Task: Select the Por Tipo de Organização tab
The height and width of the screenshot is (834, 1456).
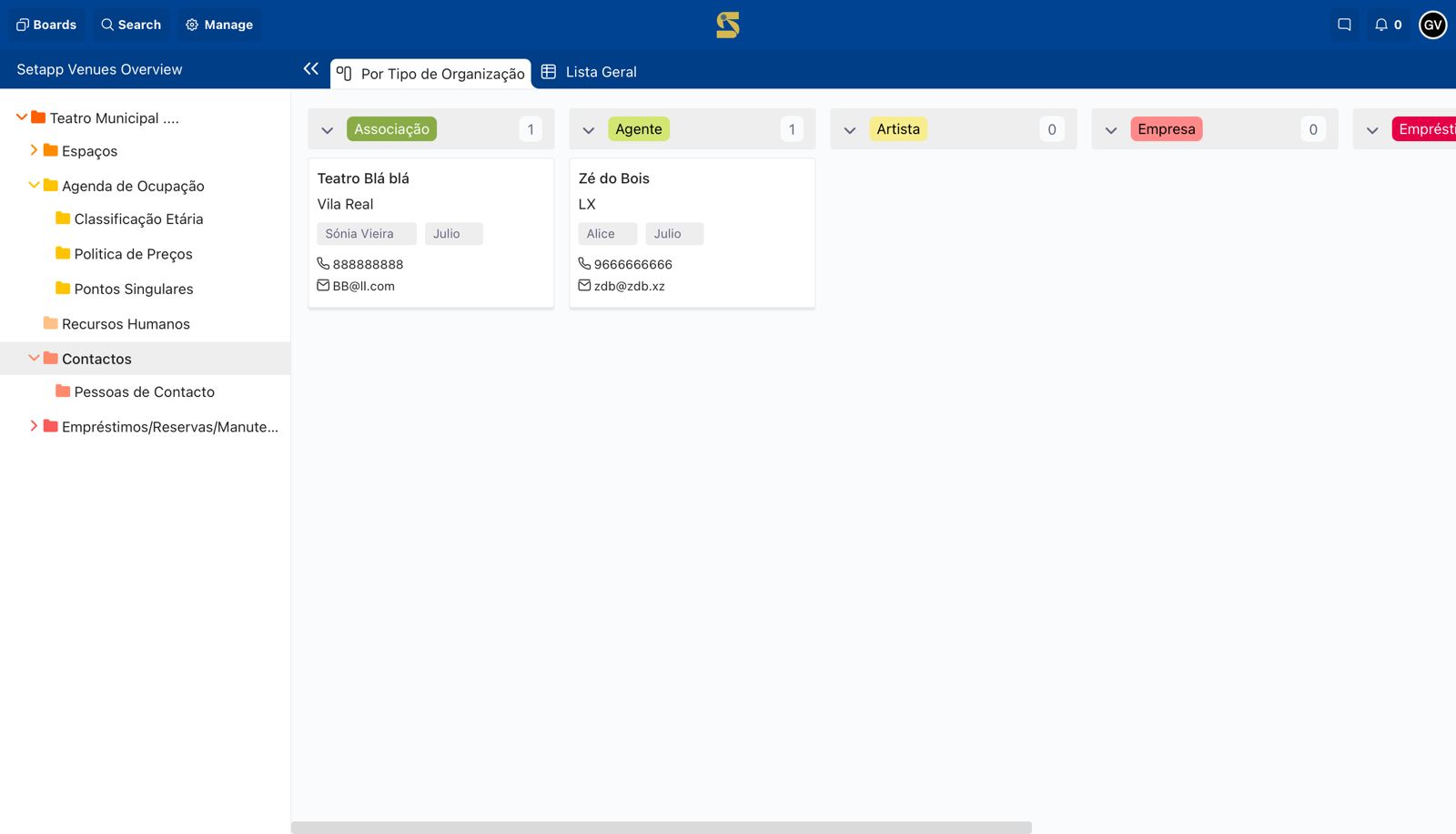Action: (x=430, y=74)
